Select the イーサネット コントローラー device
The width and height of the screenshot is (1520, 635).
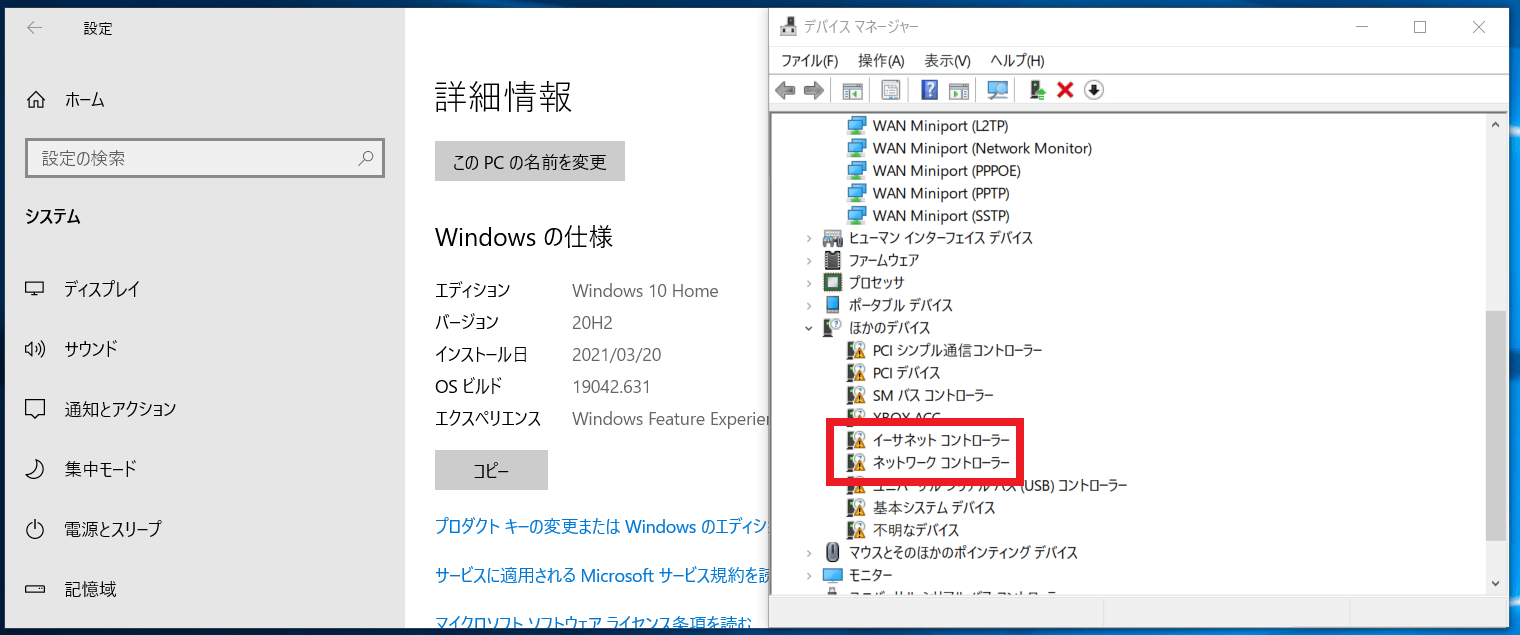point(941,440)
